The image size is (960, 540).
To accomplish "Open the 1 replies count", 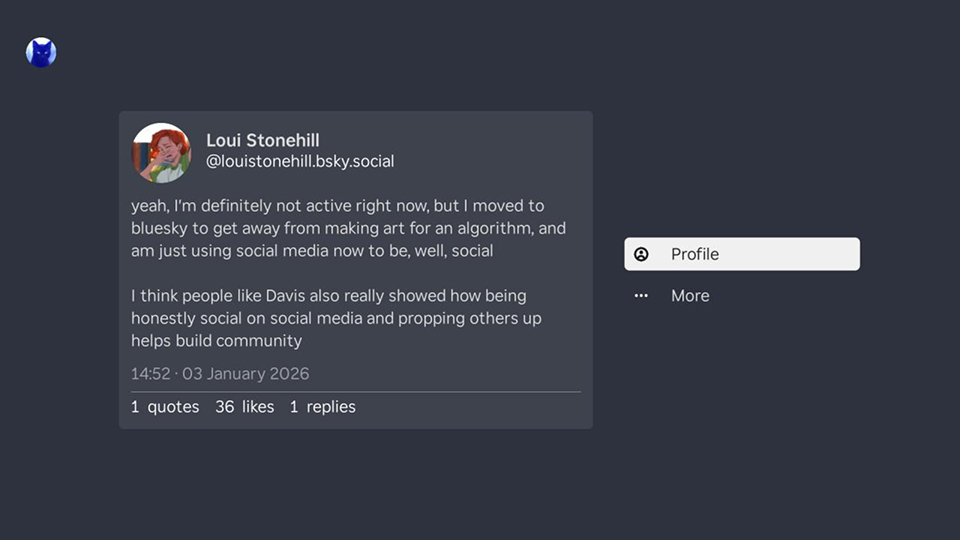I will pos(322,407).
